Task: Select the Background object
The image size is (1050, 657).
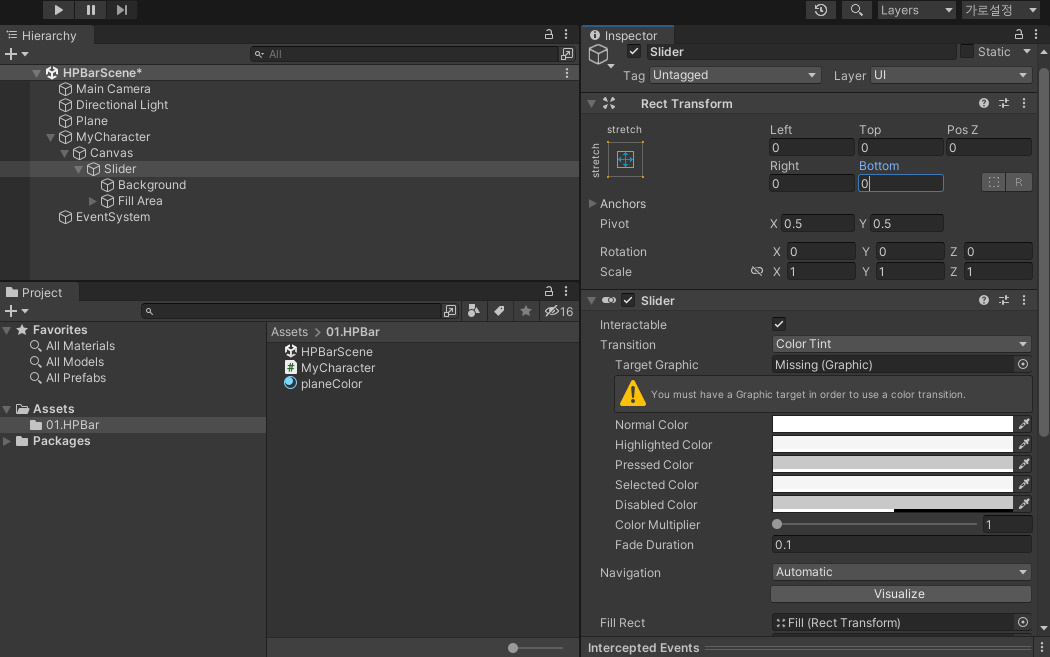Action: click(x=151, y=185)
